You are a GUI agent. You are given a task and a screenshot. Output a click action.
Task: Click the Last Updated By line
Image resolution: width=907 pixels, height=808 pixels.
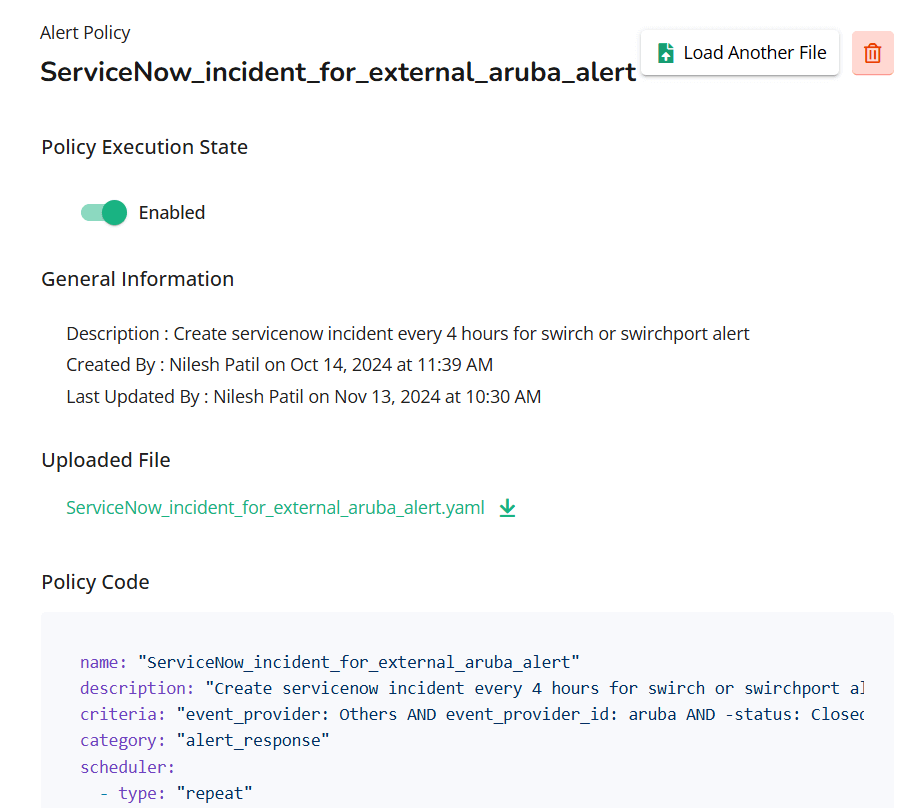[303, 397]
